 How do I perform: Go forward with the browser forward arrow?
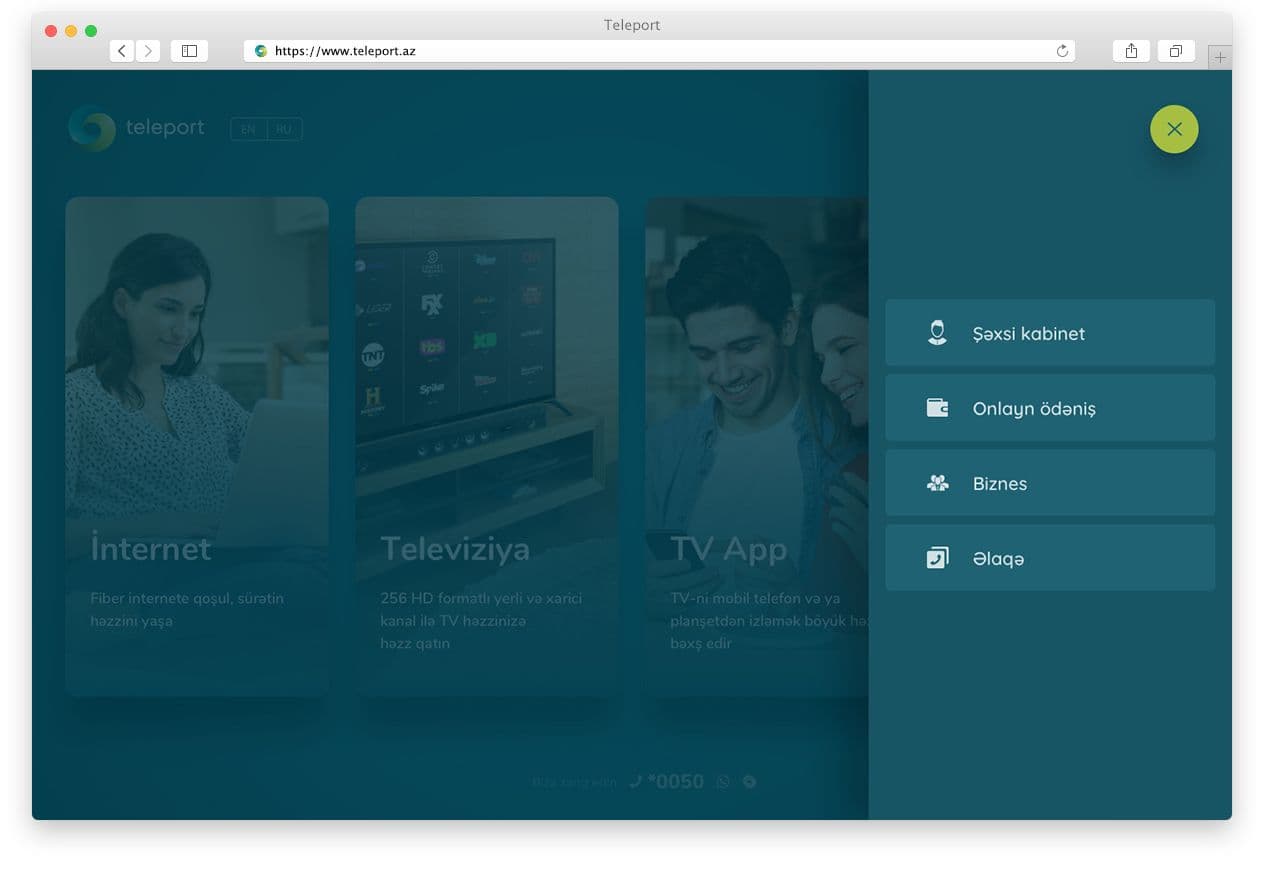click(x=148, y=51)
